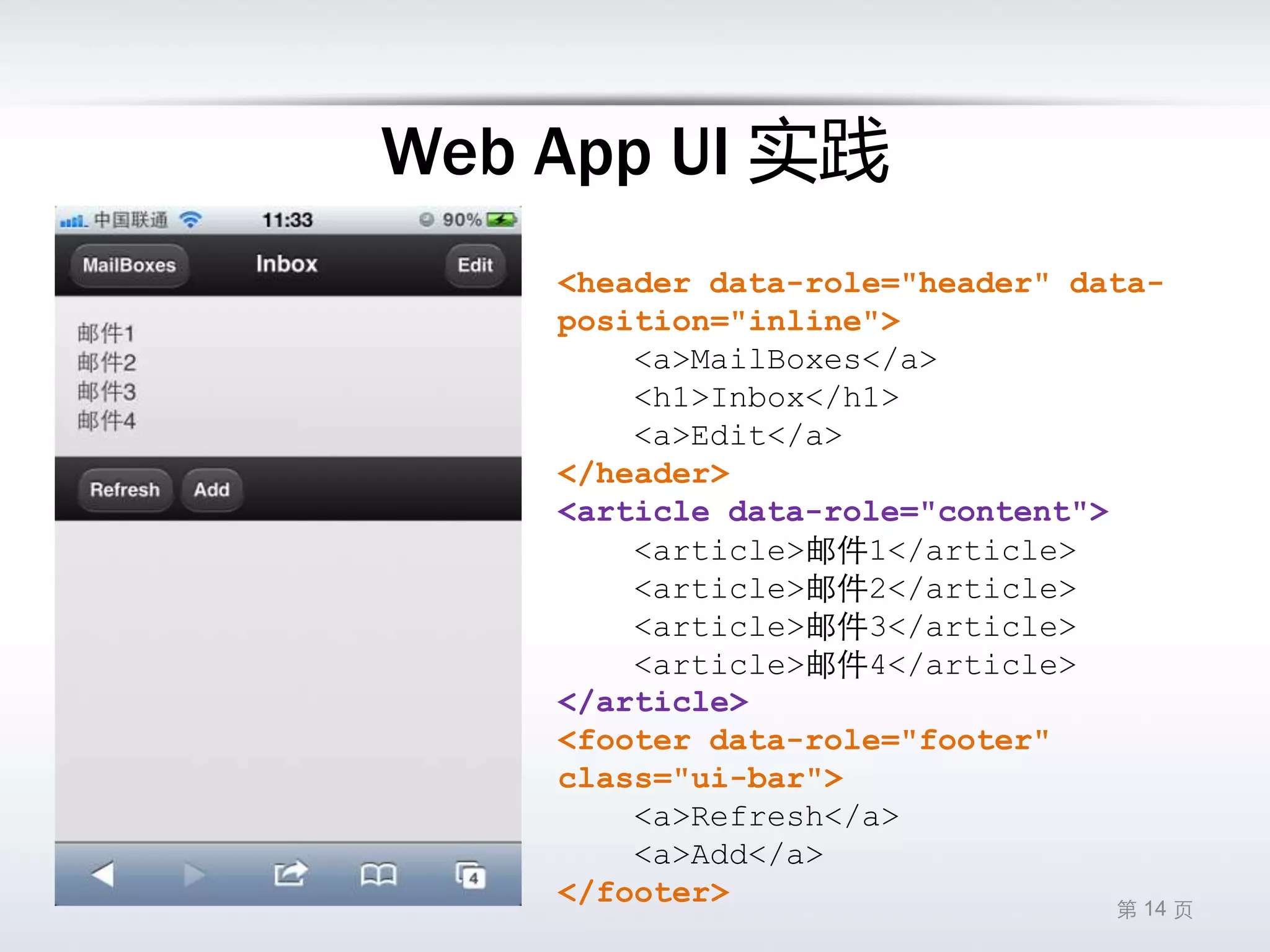Image resolution: width=1270 pixels, height=952 pixels.
Task: Tap the Safari back arrow icon
Action: point(103,875)
